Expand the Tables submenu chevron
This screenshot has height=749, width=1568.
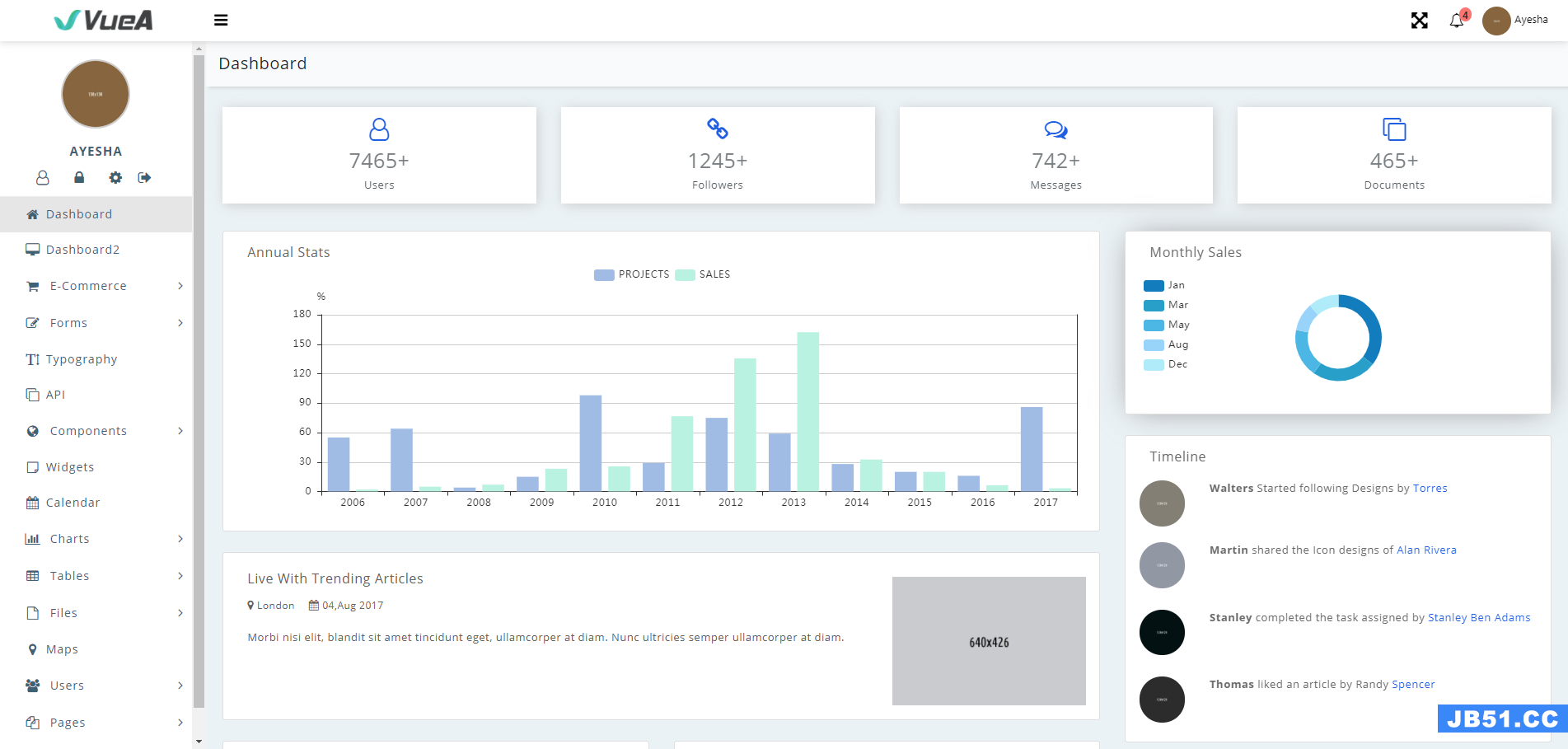click(180, 576)
